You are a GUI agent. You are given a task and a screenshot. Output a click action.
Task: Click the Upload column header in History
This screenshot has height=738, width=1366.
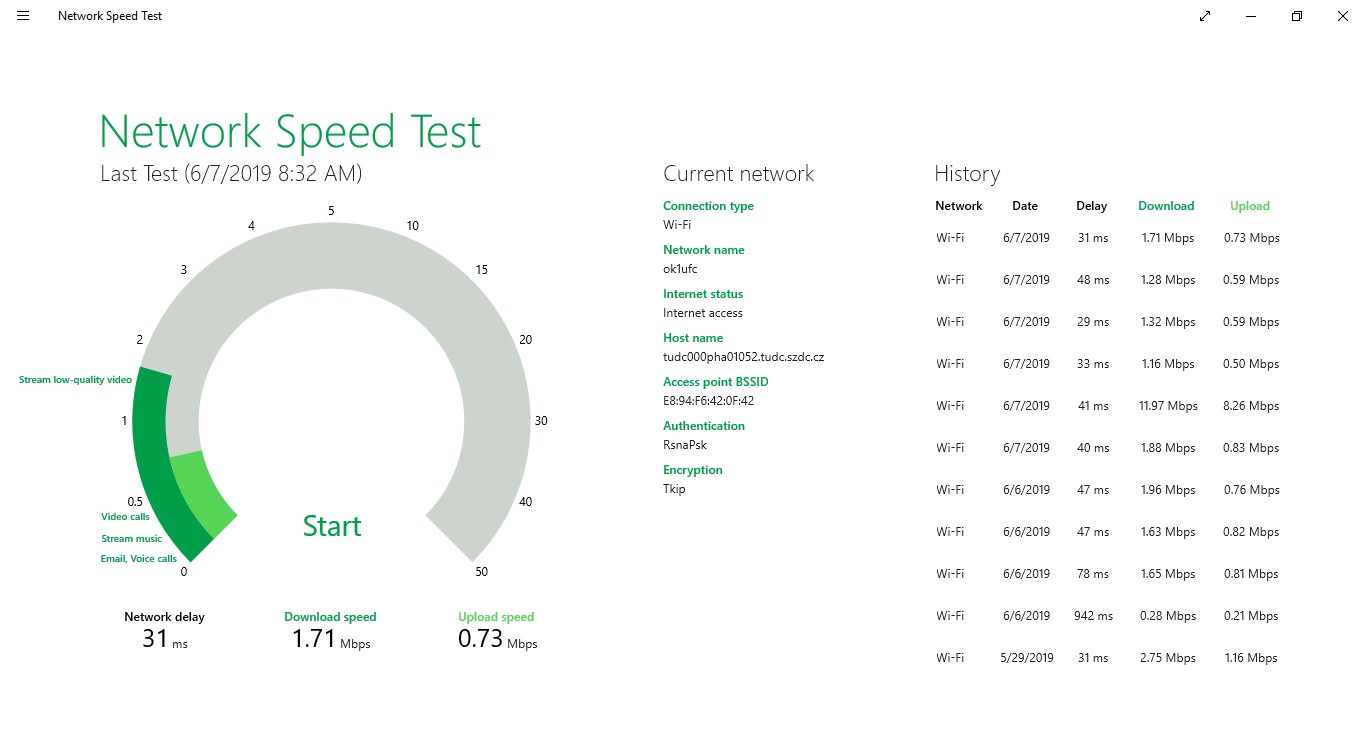(1249, 206)
